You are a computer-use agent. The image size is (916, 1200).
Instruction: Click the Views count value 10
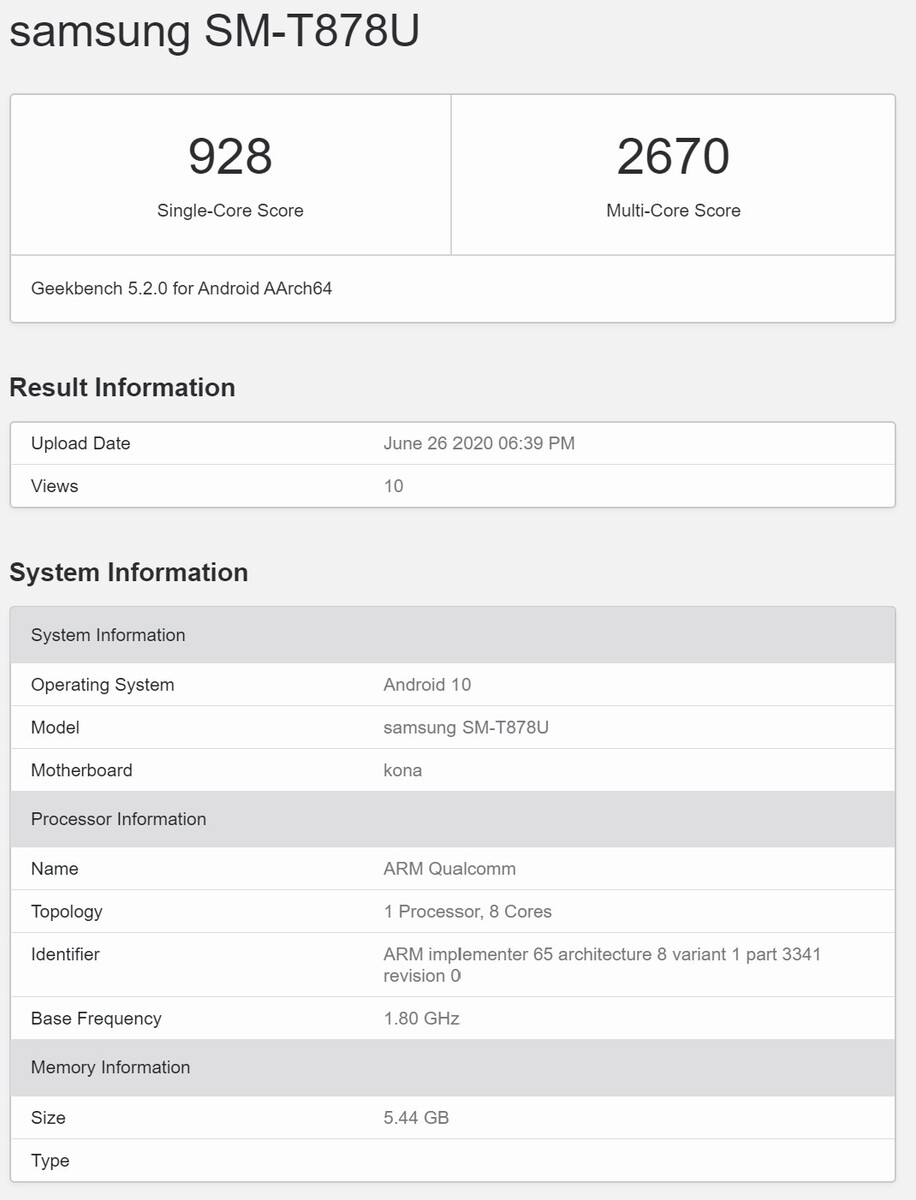393,486
